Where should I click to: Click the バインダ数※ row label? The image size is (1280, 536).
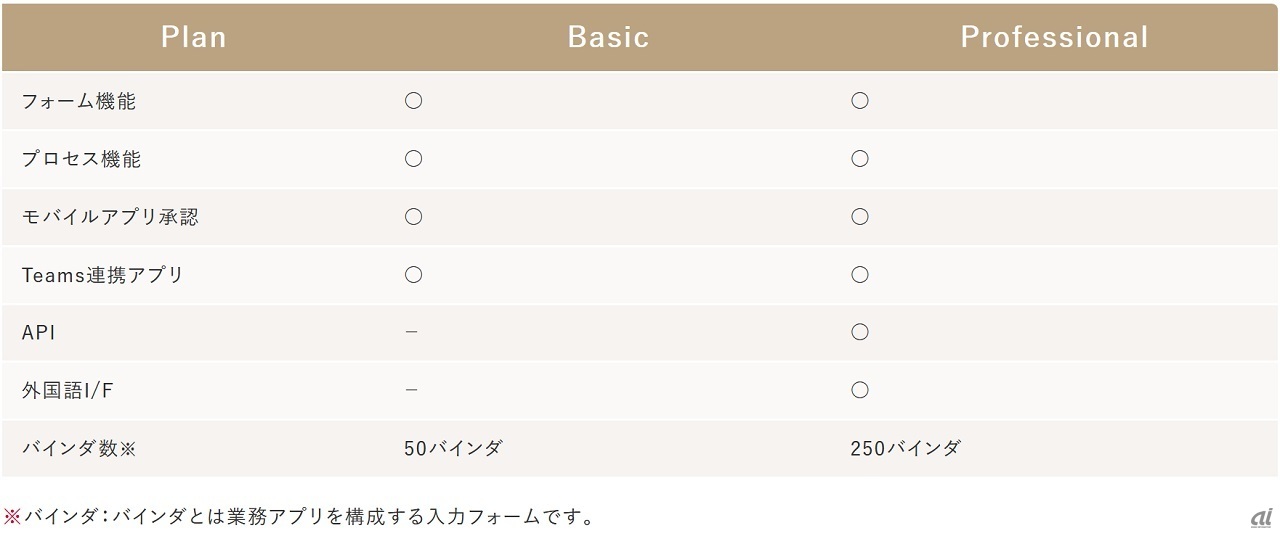pos(78,448)
